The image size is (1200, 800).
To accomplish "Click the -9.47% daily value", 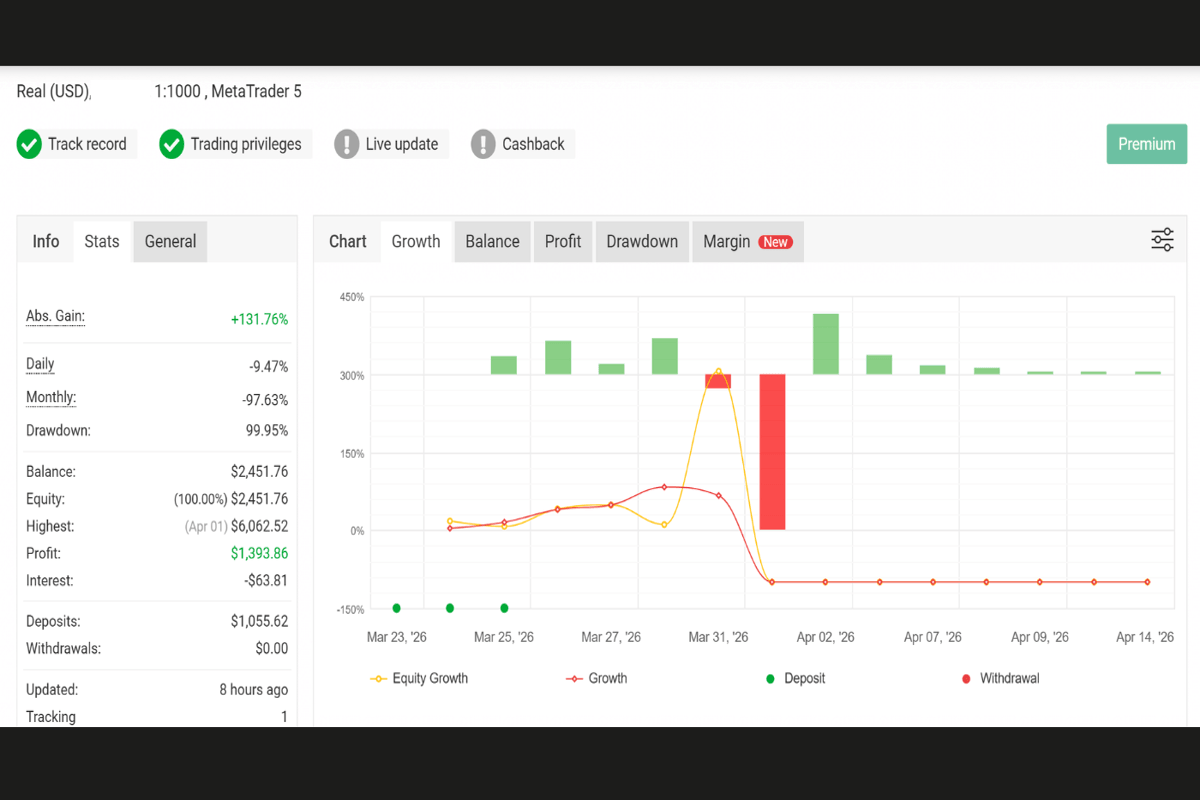I will click(x=268, y=367).
